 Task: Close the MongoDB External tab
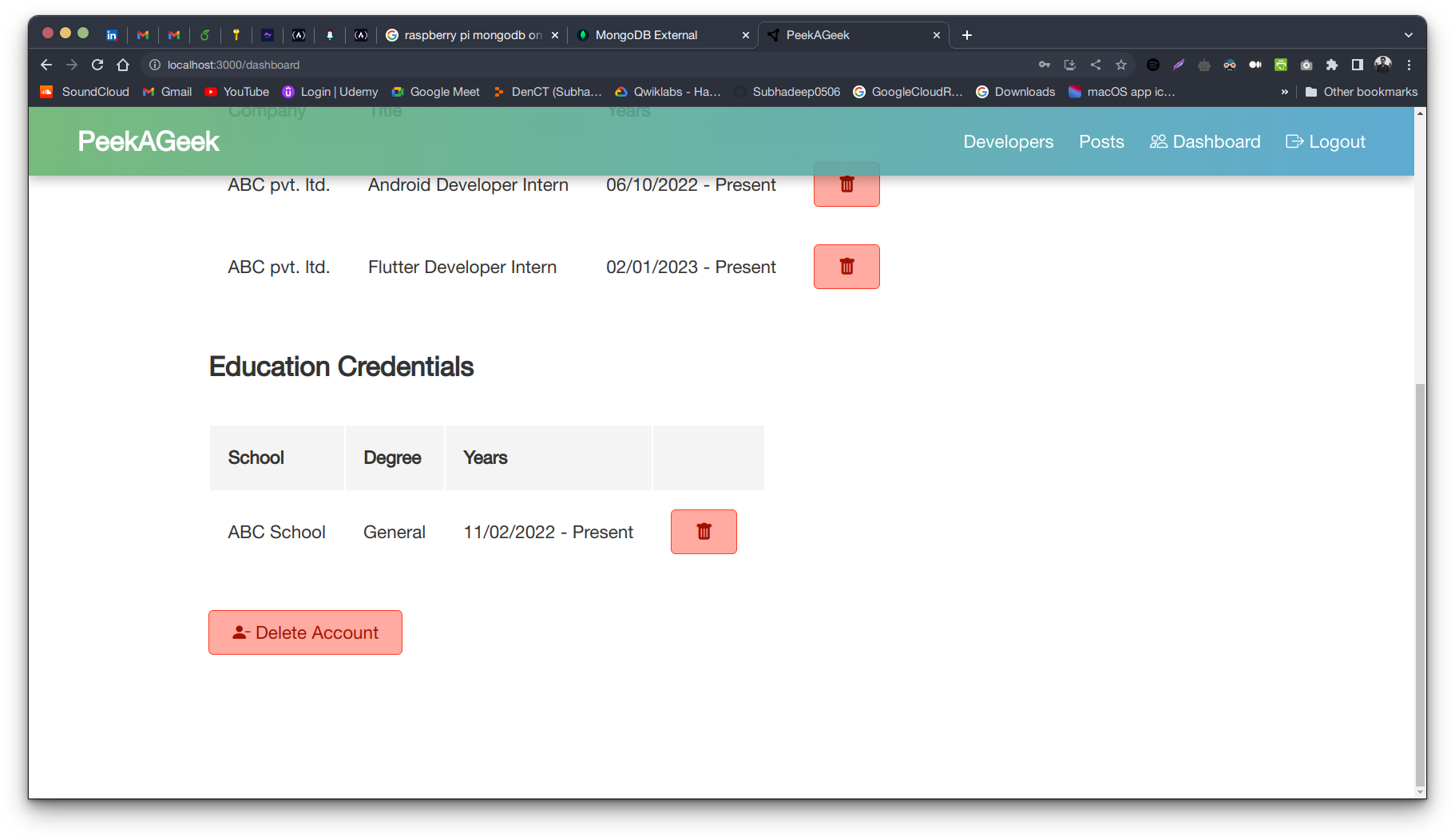tap(746, 35)
